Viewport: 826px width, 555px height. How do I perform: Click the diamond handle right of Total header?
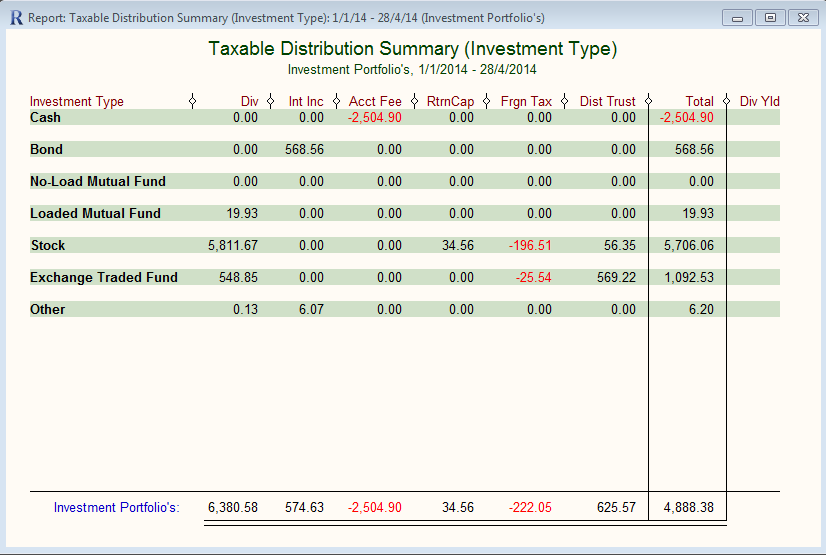click(x=726, y=101)
